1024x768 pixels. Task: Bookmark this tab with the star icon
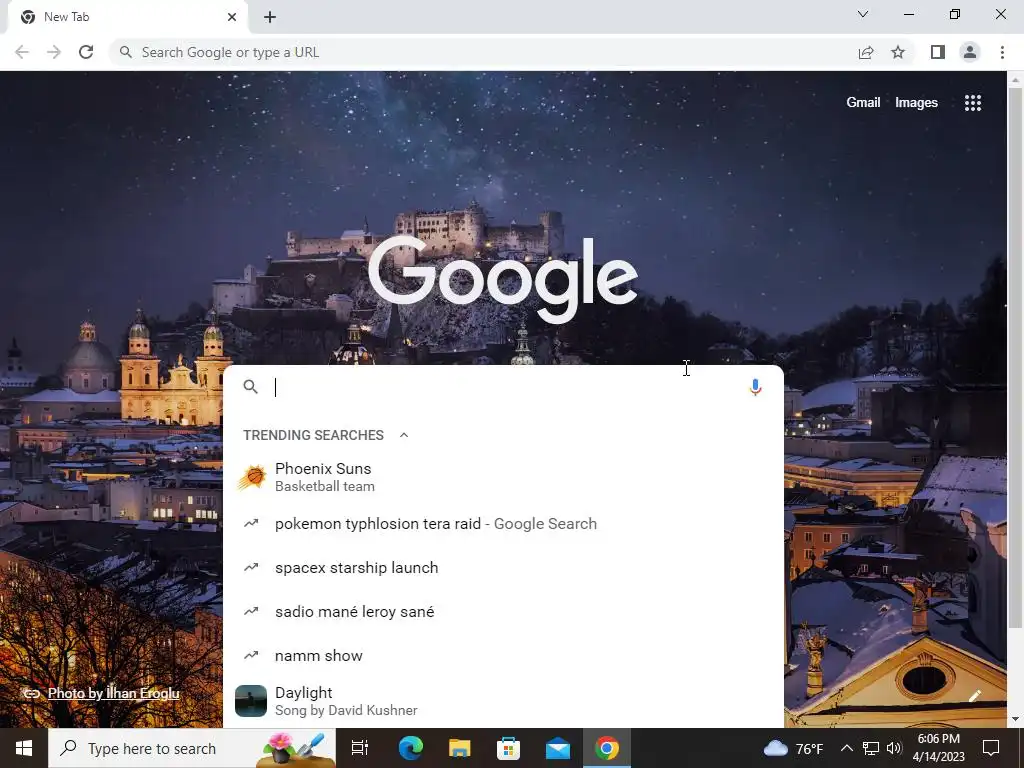click(898, 52)
